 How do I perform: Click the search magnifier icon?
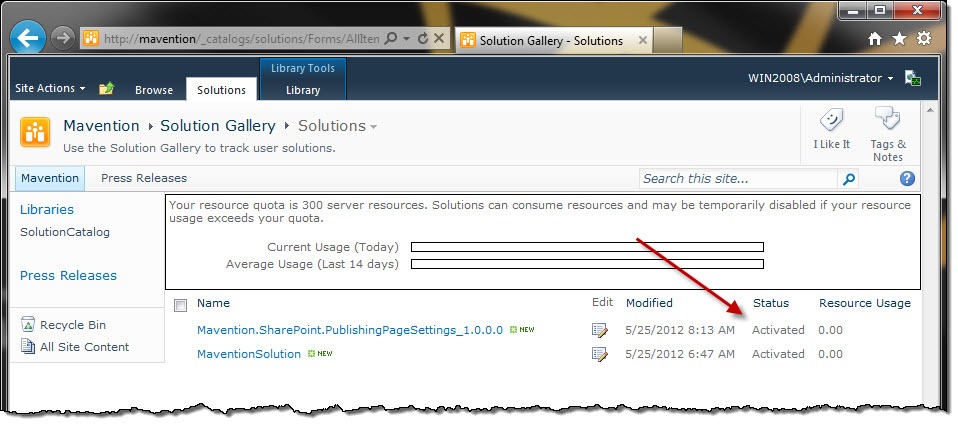click(849, 179)
